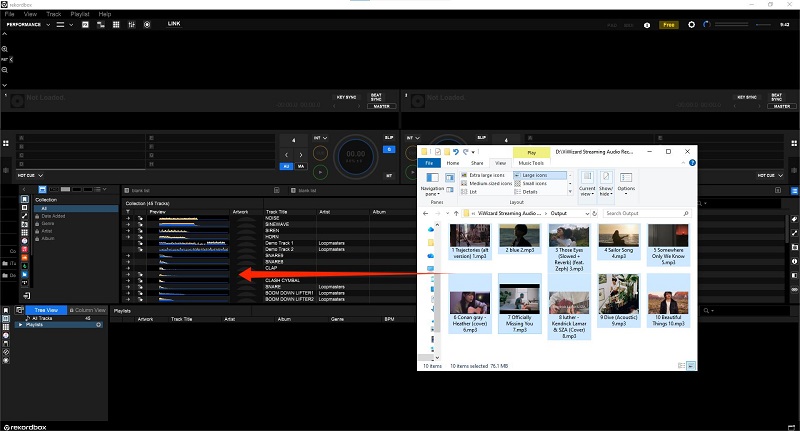The height and width of the screenshot is (431, 800).
Task: Click the Search Output field in Explorer
Action: (x=647, y=213)
